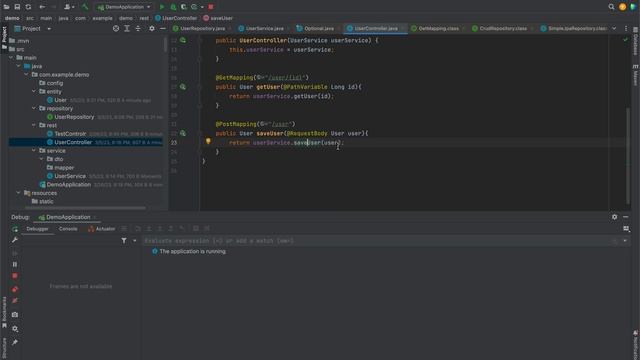Stop the debug session with red square
This screenshot has width=640, height=360.
click(x=15, y=276)
